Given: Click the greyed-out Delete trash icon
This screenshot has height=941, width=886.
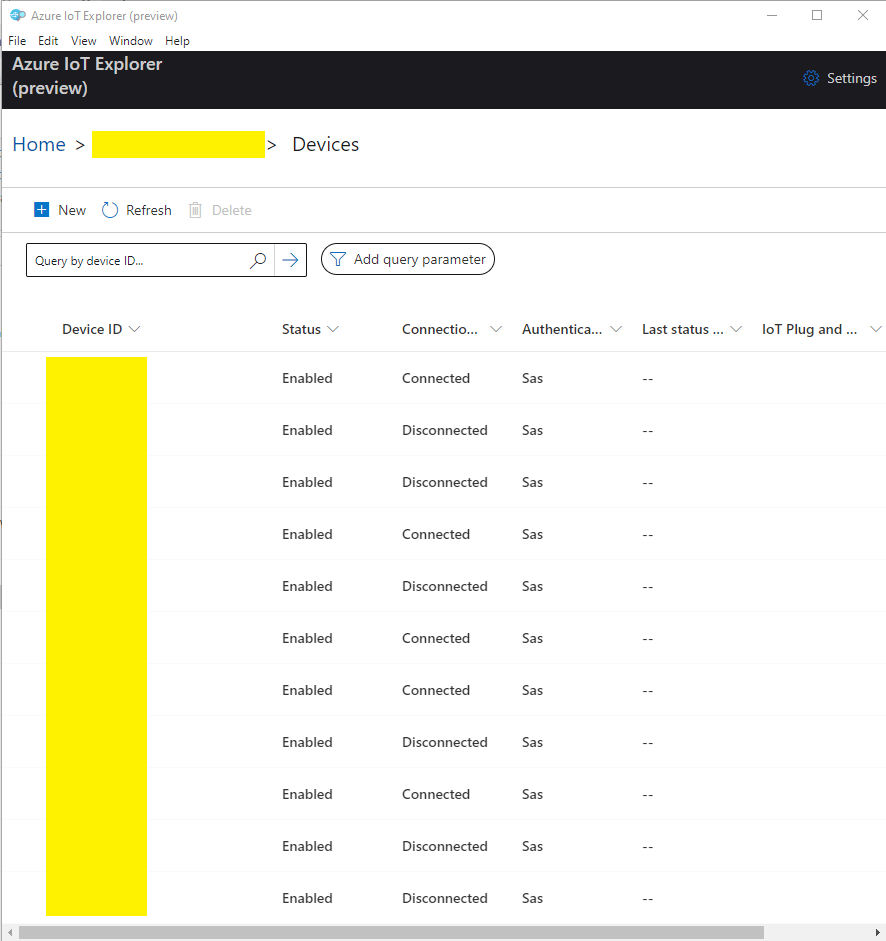Looking at the screenshot, I should click(x=196, y=210).
